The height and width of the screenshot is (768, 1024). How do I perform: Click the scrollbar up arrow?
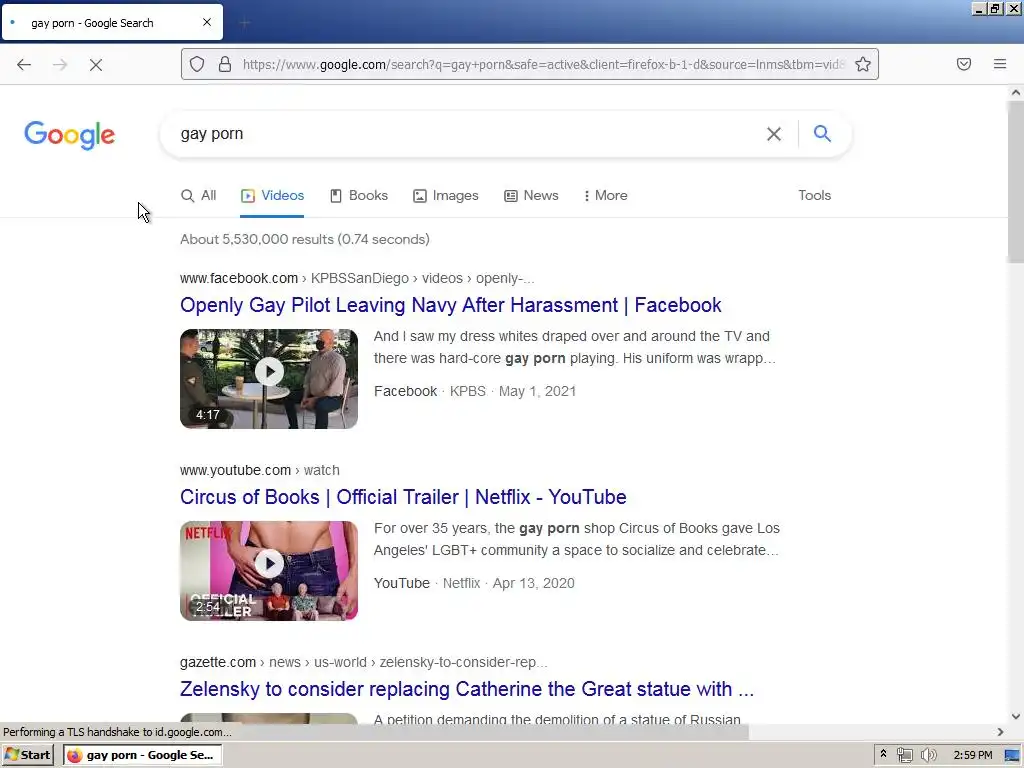coord(1016,93)
